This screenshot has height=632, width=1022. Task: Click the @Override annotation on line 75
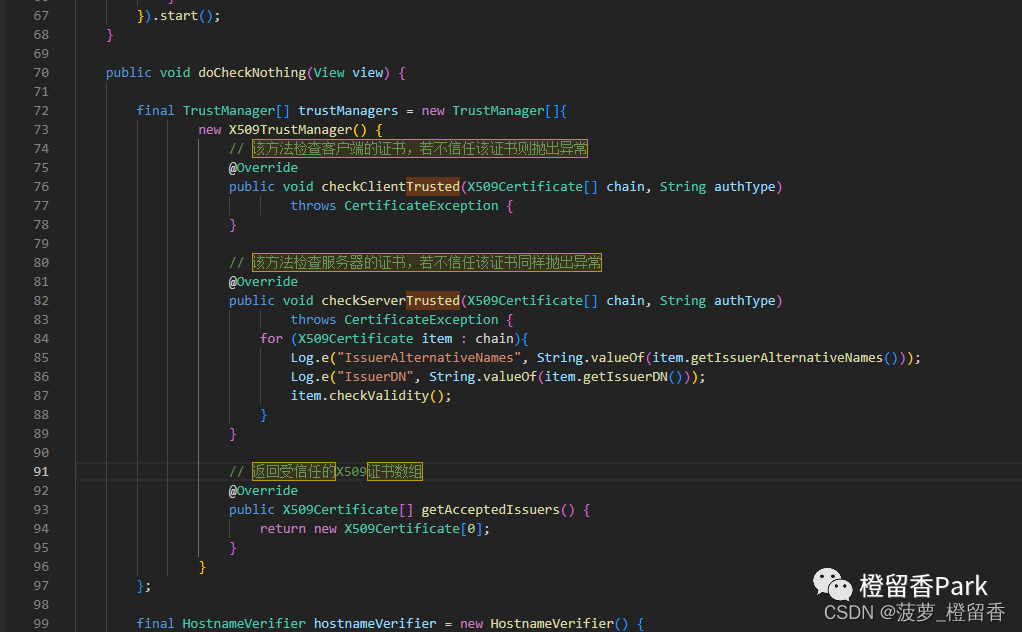[x=263, y=168]
